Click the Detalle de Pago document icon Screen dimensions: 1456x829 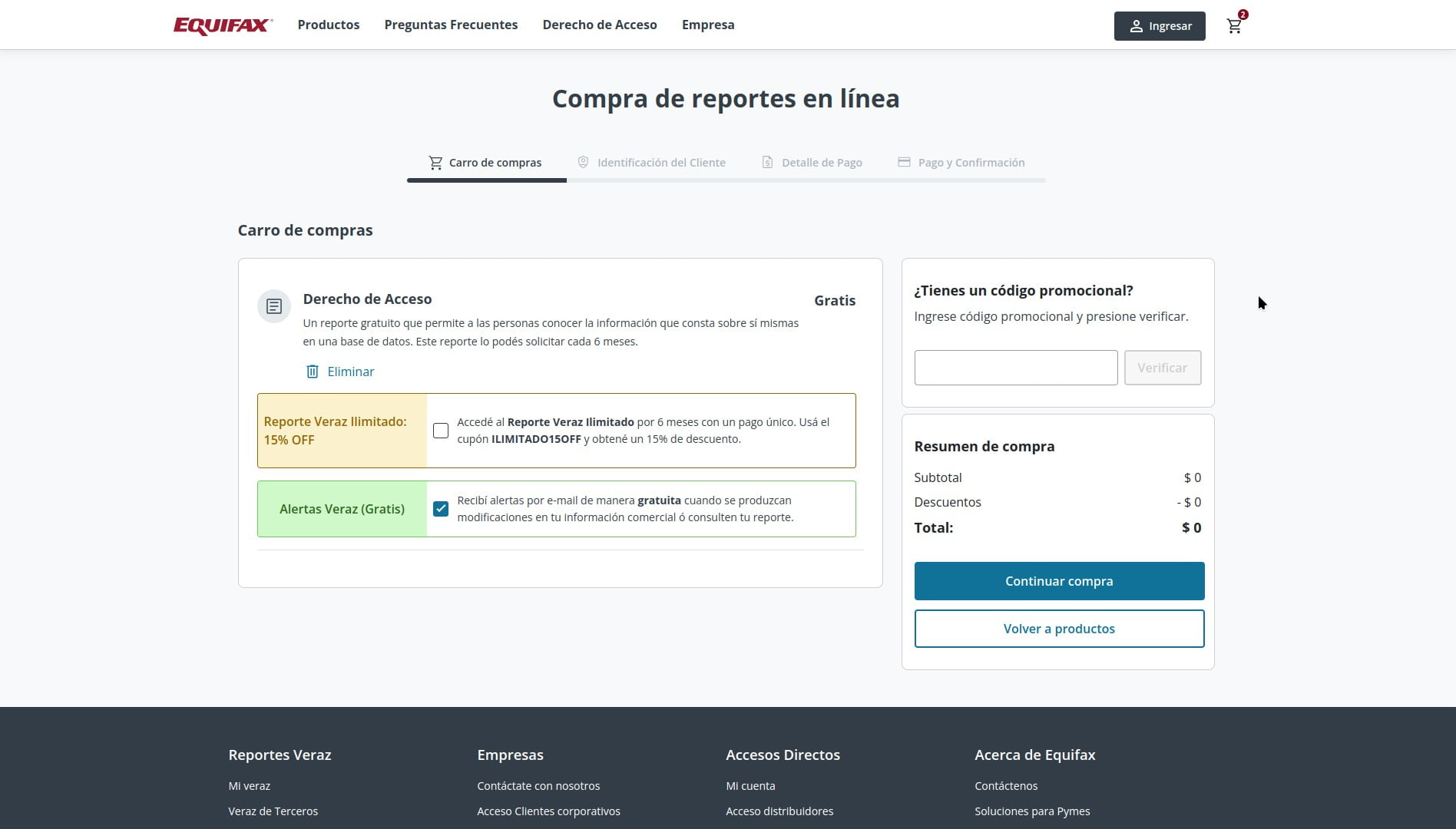[x=767, y=163]
